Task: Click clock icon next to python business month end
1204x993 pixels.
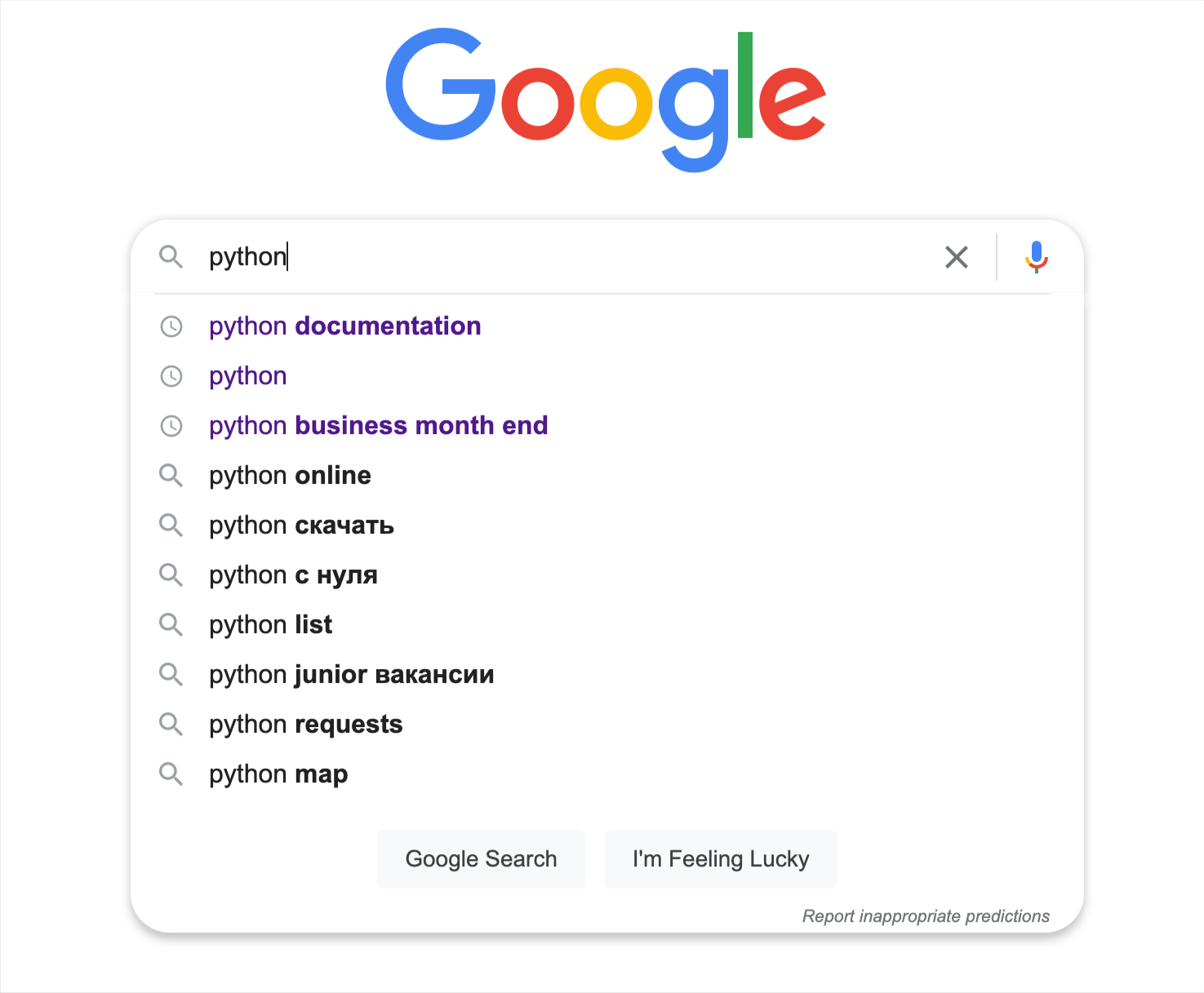Action: click(171, 426)
